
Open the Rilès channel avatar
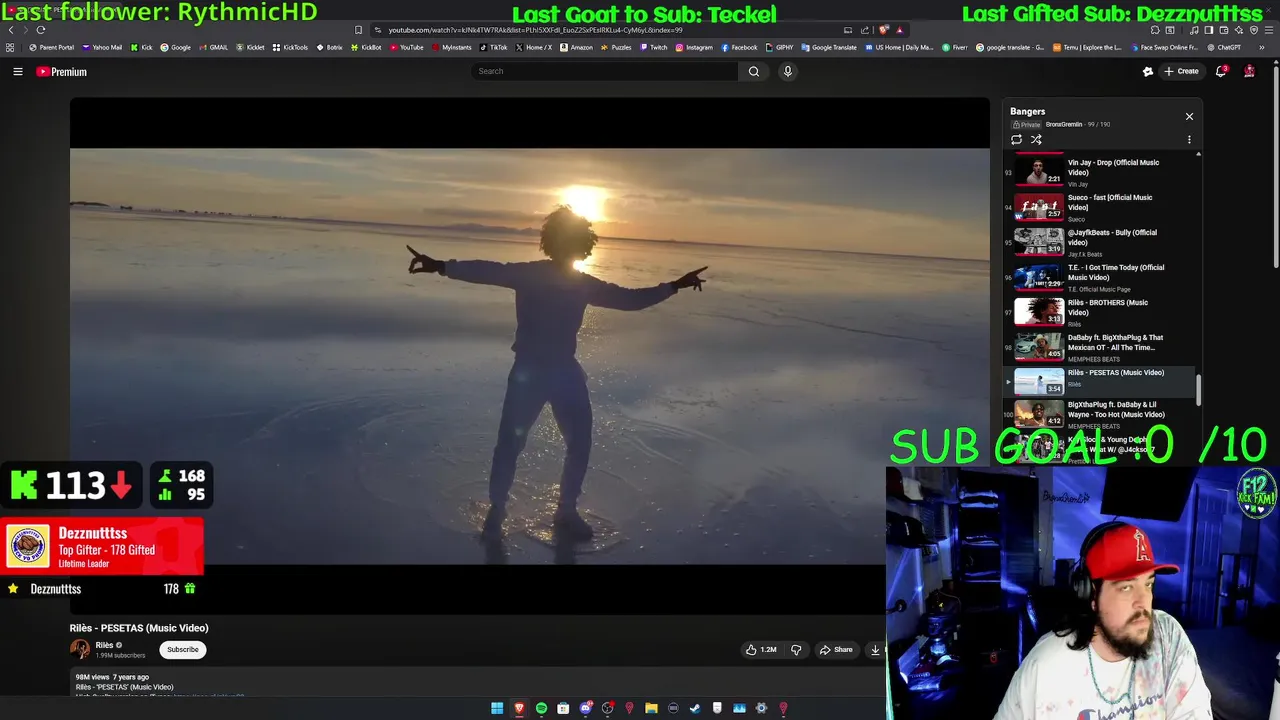point(80,649)
